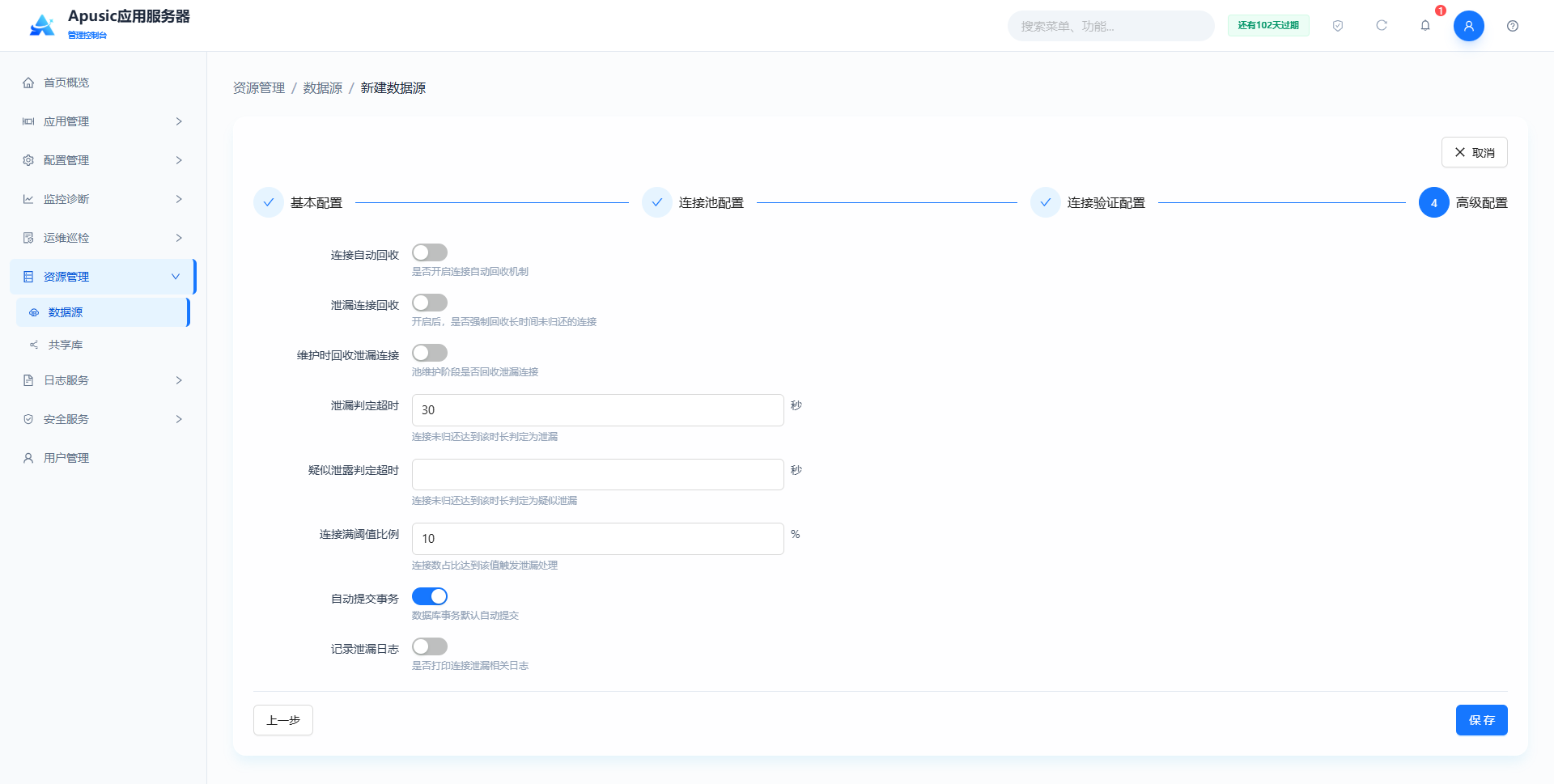The width and height of the screenshot is (1554, 784).
Task: Expand the 运维巡检 menu arrow
Action: 179,238
